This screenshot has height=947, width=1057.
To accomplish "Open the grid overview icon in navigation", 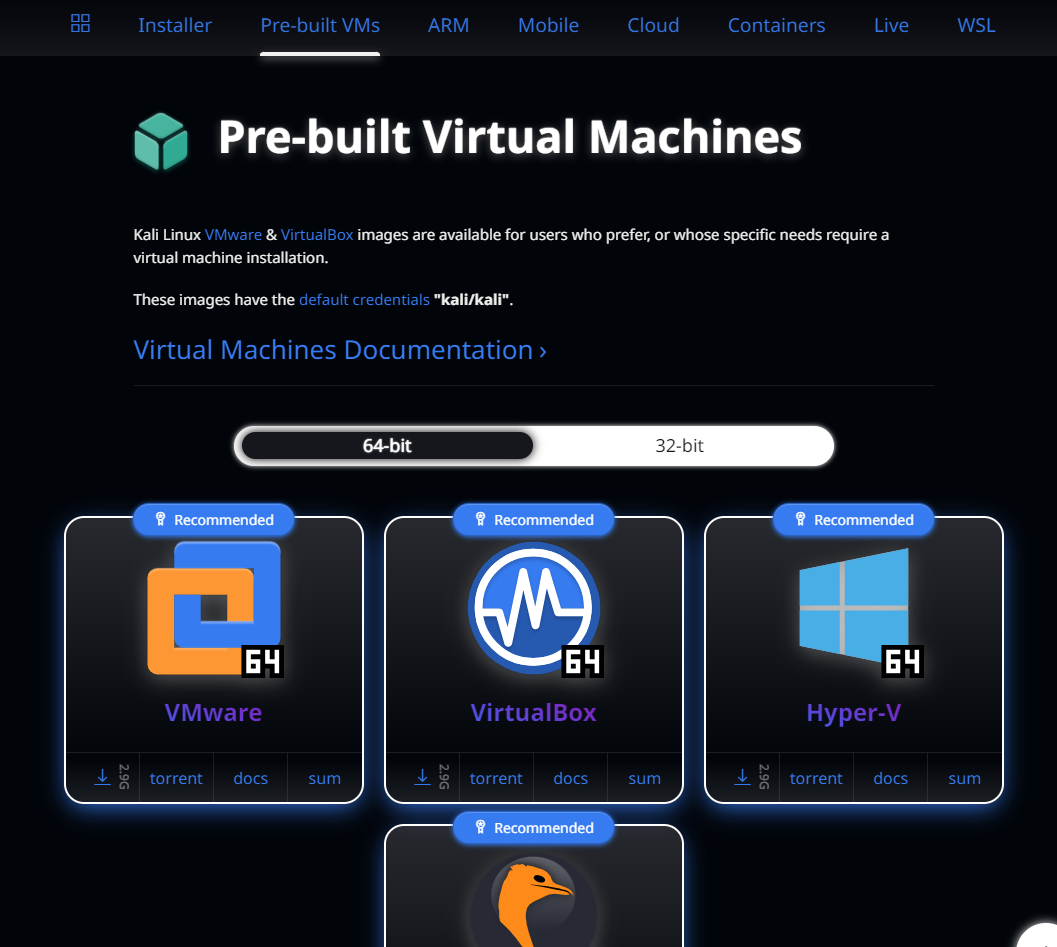I will [x=80, y=24].
